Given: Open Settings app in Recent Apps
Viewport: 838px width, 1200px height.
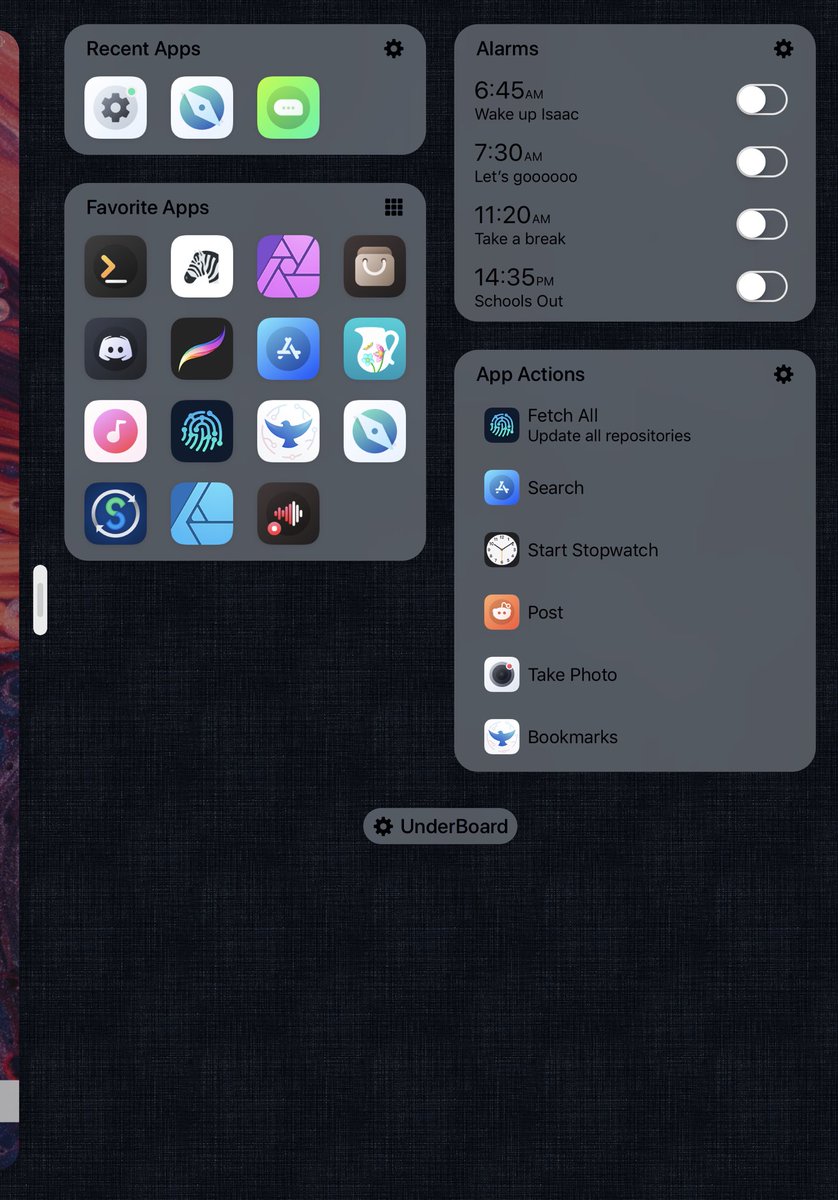Looking at the screenshot, I should click(x=116, y=108).
